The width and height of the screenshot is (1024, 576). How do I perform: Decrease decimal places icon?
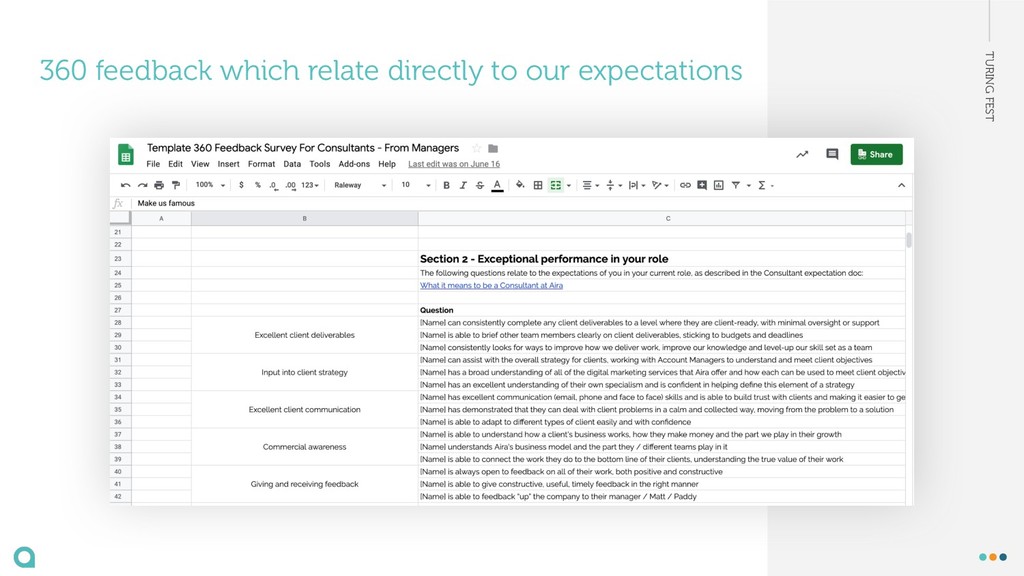click(x=273, y=185)
